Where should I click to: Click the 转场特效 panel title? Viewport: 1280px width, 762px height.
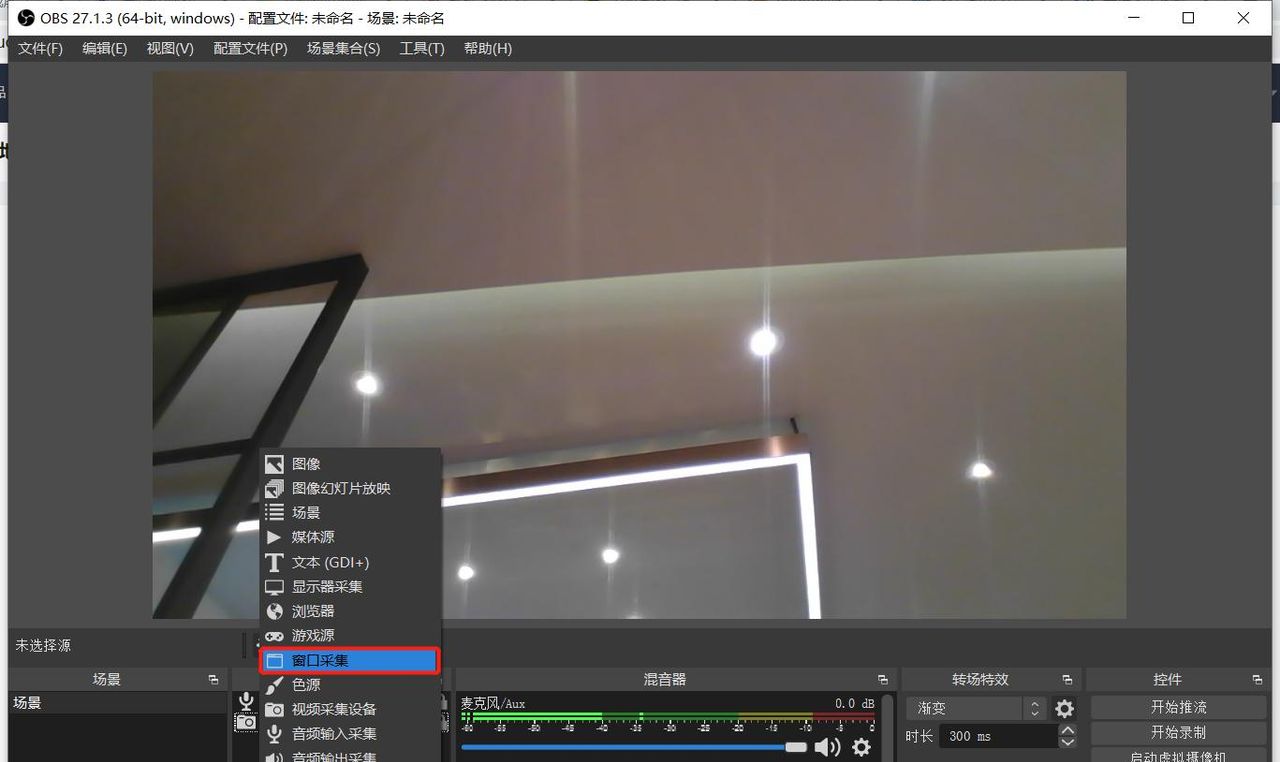click(981, 680)
